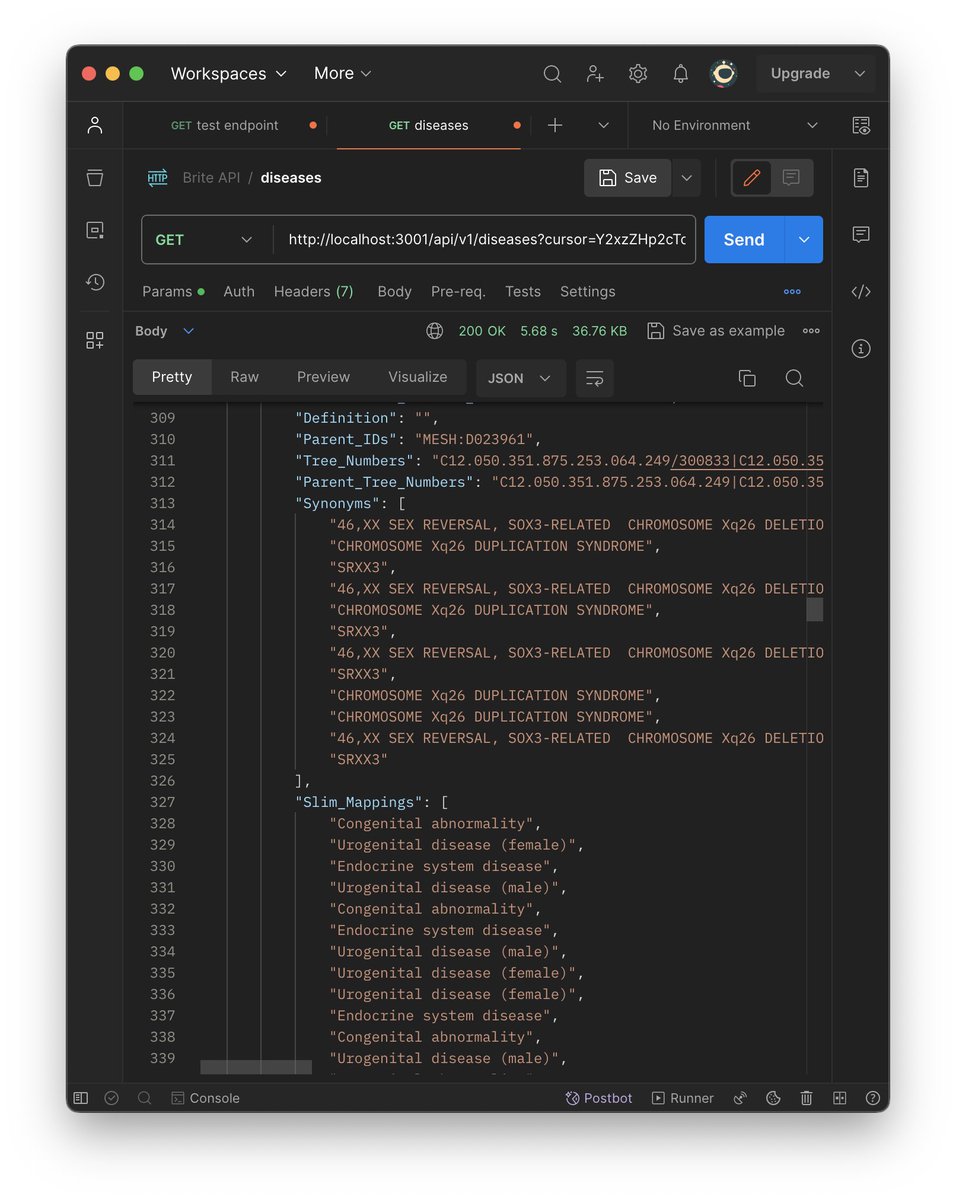Open Code snippet panel
The width and height of the screenshot is (956, 1200).
pyautogui.click(x=861, y=292)
